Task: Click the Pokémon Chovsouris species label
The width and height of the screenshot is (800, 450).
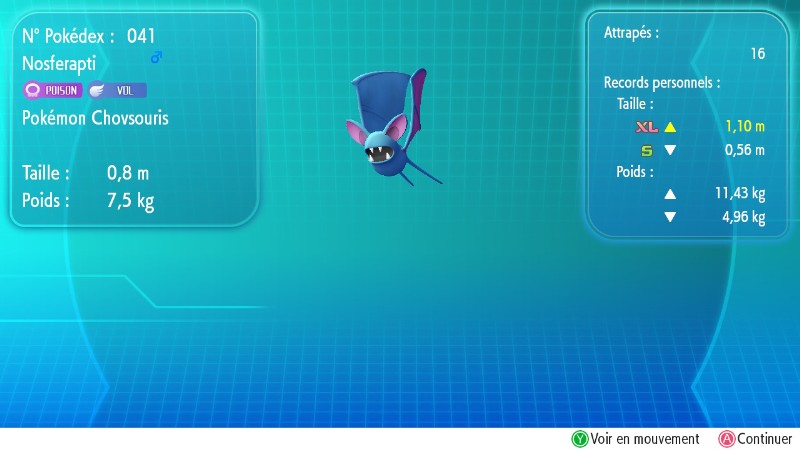Action: [95, 118]
